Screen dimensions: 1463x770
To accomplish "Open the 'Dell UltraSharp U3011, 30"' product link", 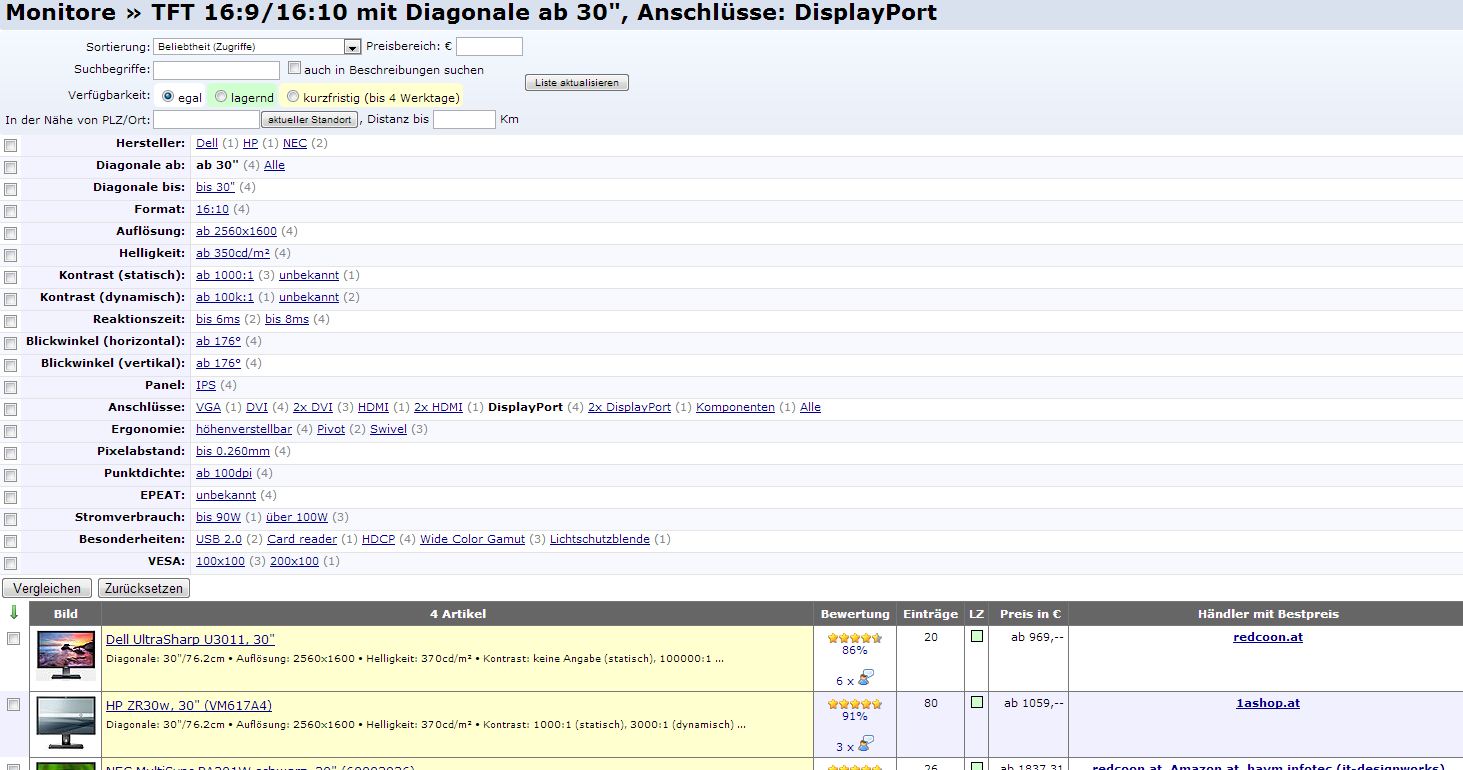I will pyautogui.click(x=190, y=639).
